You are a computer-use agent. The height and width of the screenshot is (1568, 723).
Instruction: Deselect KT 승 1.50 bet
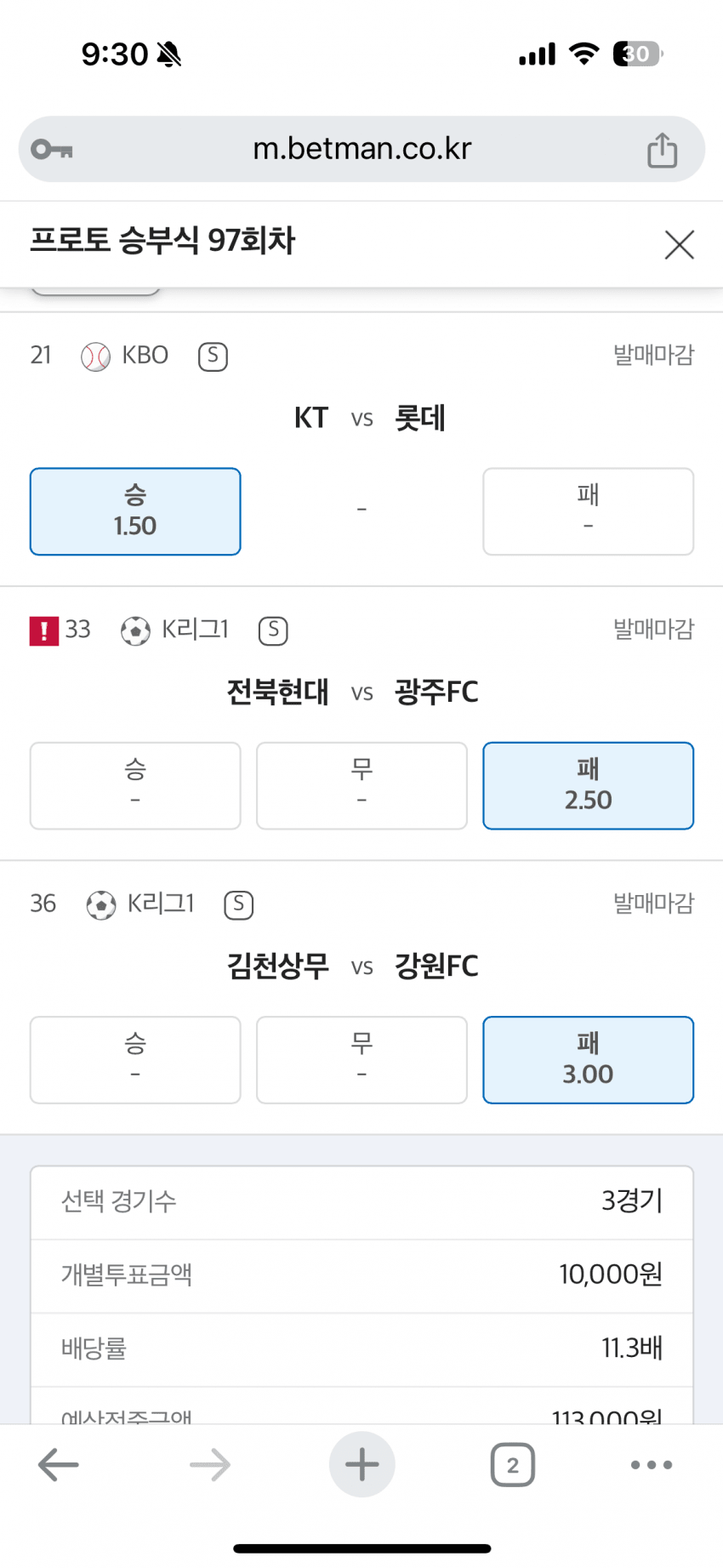tap(135, 511)
